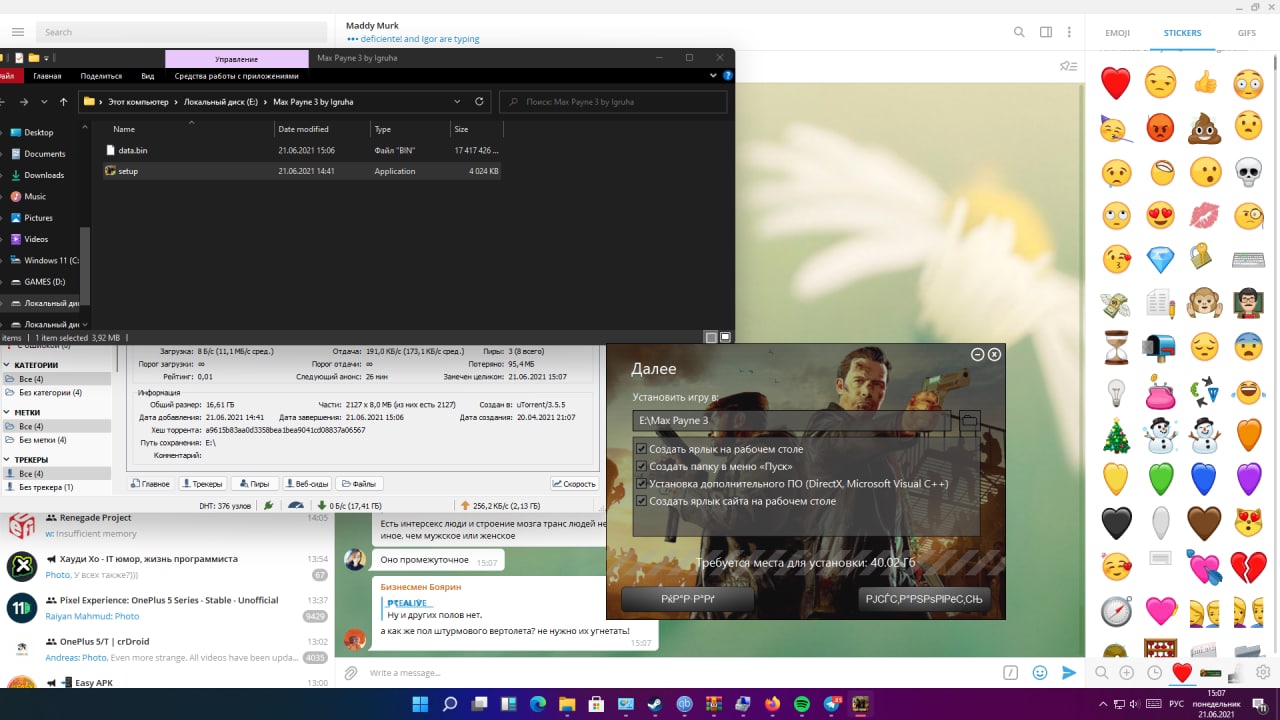
Task: Click the Telegram message input field
Action: 680,673
